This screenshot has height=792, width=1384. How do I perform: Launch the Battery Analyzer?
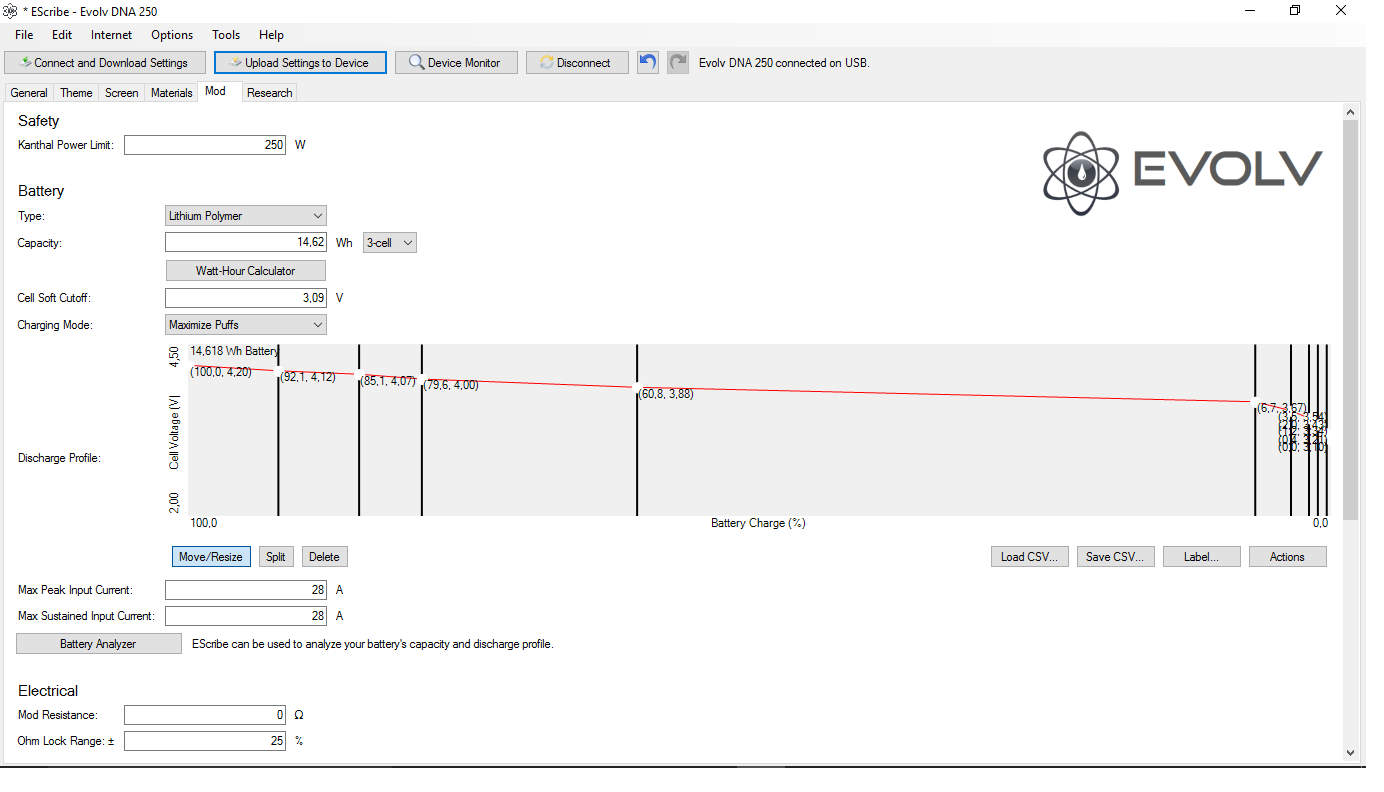tap(98, 644)
